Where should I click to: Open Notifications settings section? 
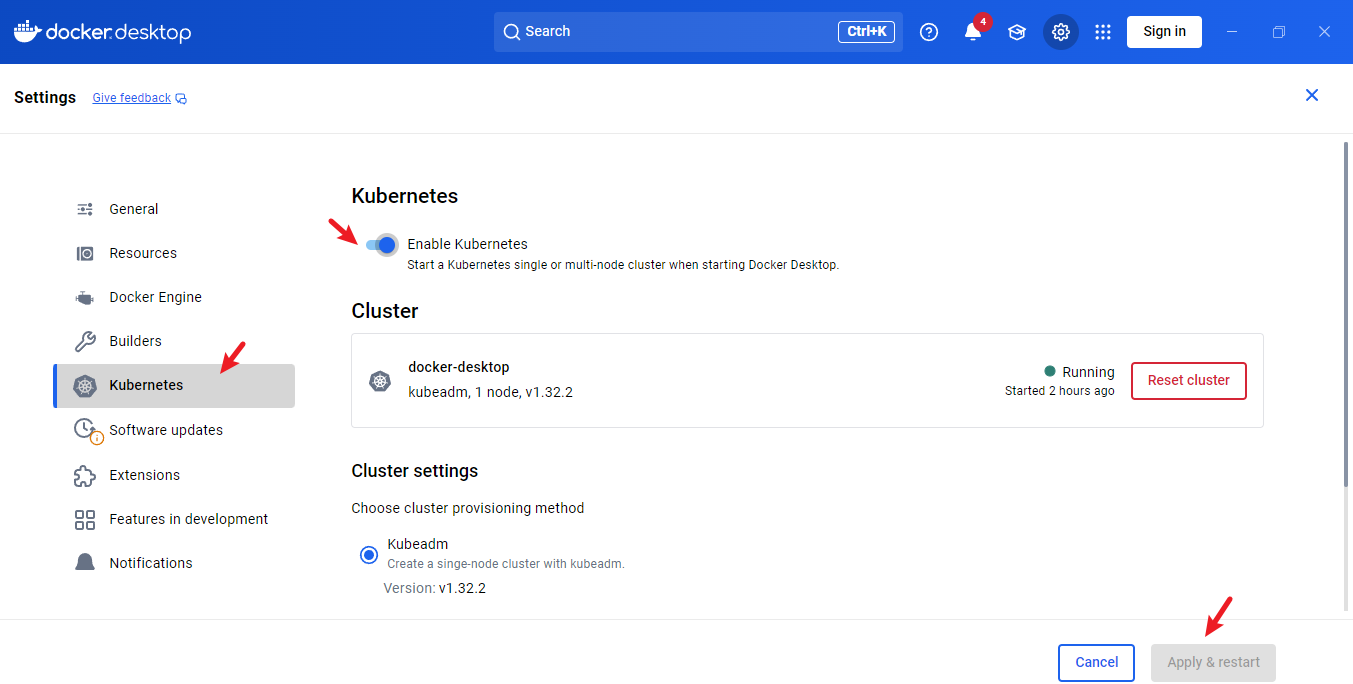pos(174,563)
